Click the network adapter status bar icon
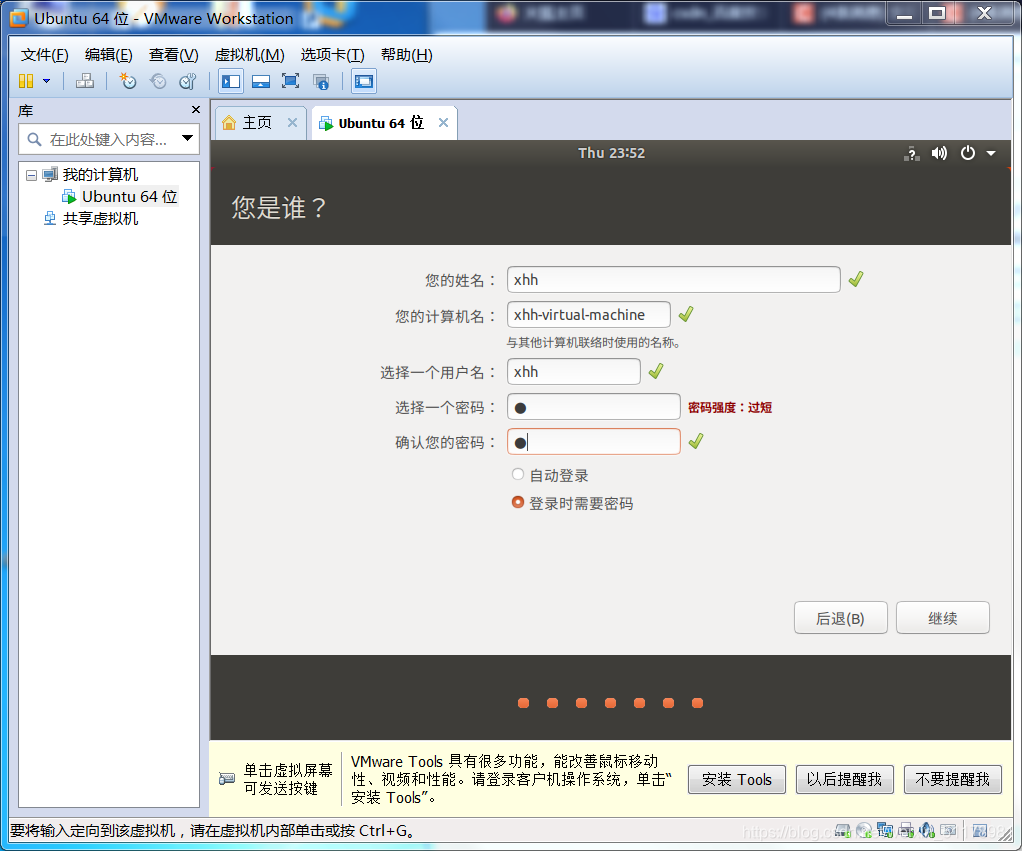Screen dimensions: 1022x851 [885, 831]
